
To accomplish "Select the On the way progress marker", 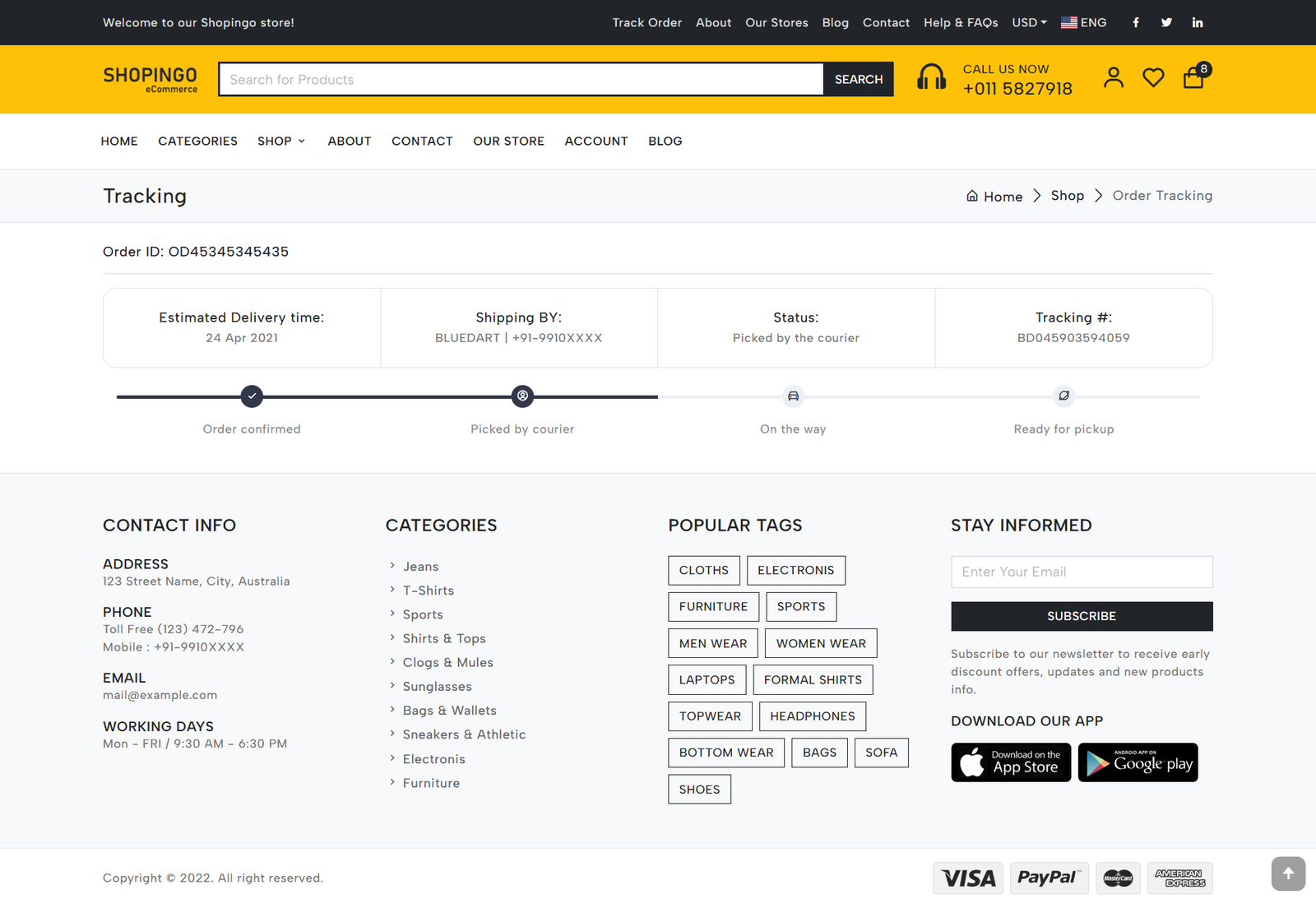I will tap(793, 396).
